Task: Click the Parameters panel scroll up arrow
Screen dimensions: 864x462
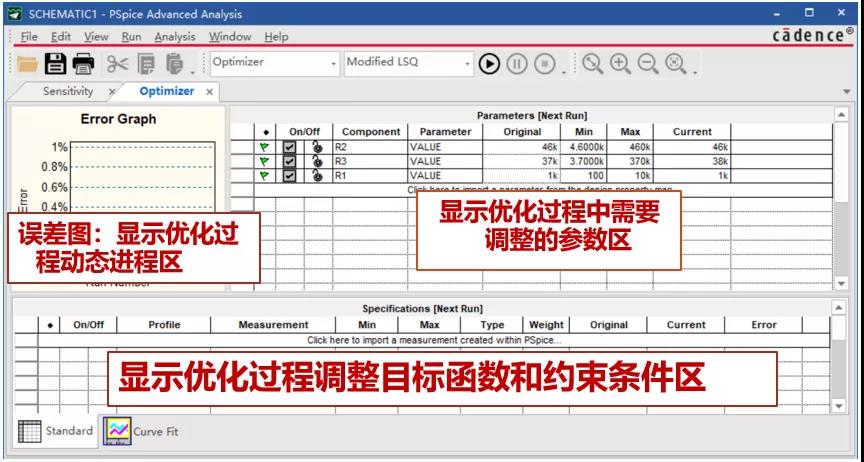Action: point(841,115)
